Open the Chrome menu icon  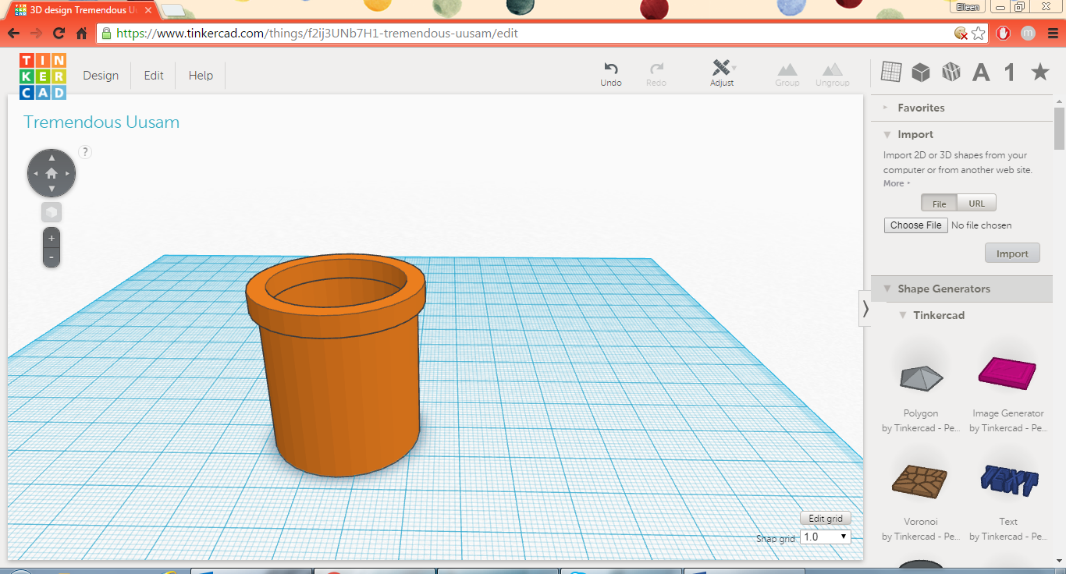1052,33
